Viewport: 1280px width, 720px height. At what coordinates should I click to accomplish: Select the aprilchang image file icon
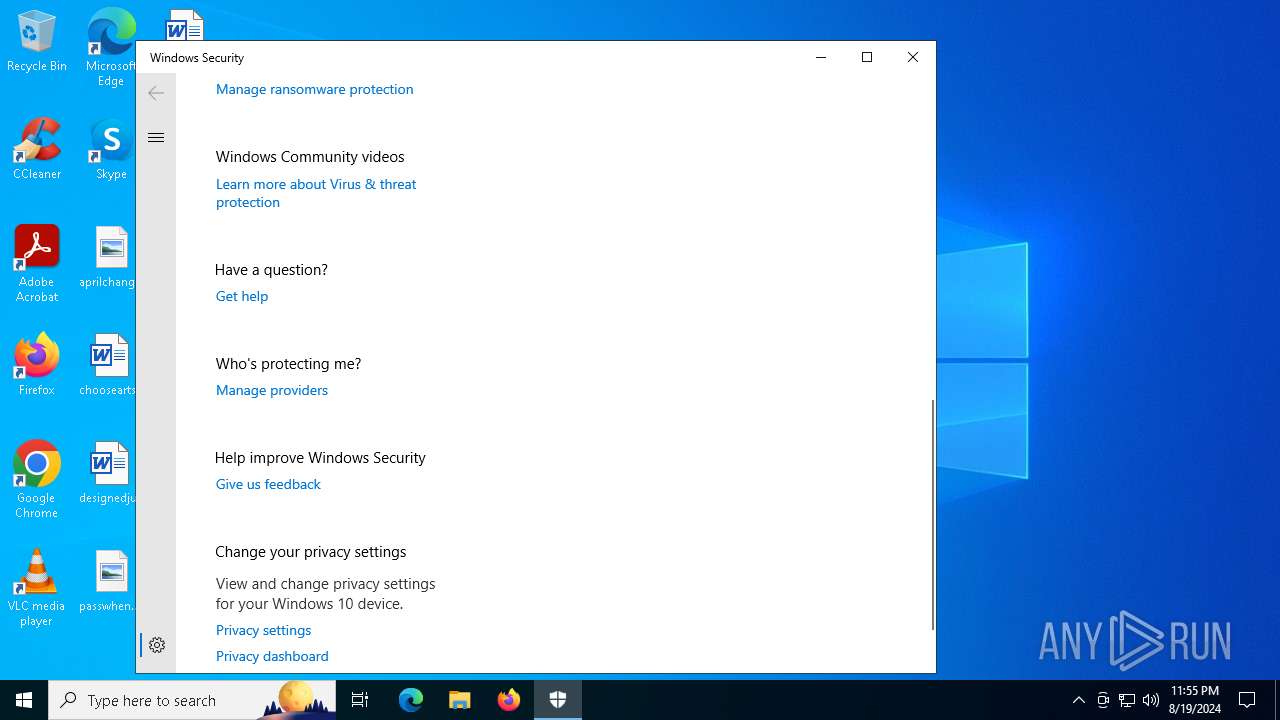[110, 258]
